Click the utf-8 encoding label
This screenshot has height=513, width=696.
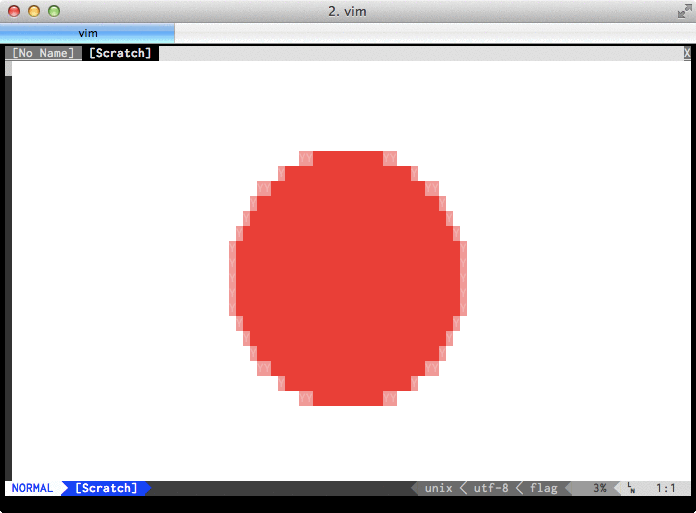(490, 488)
